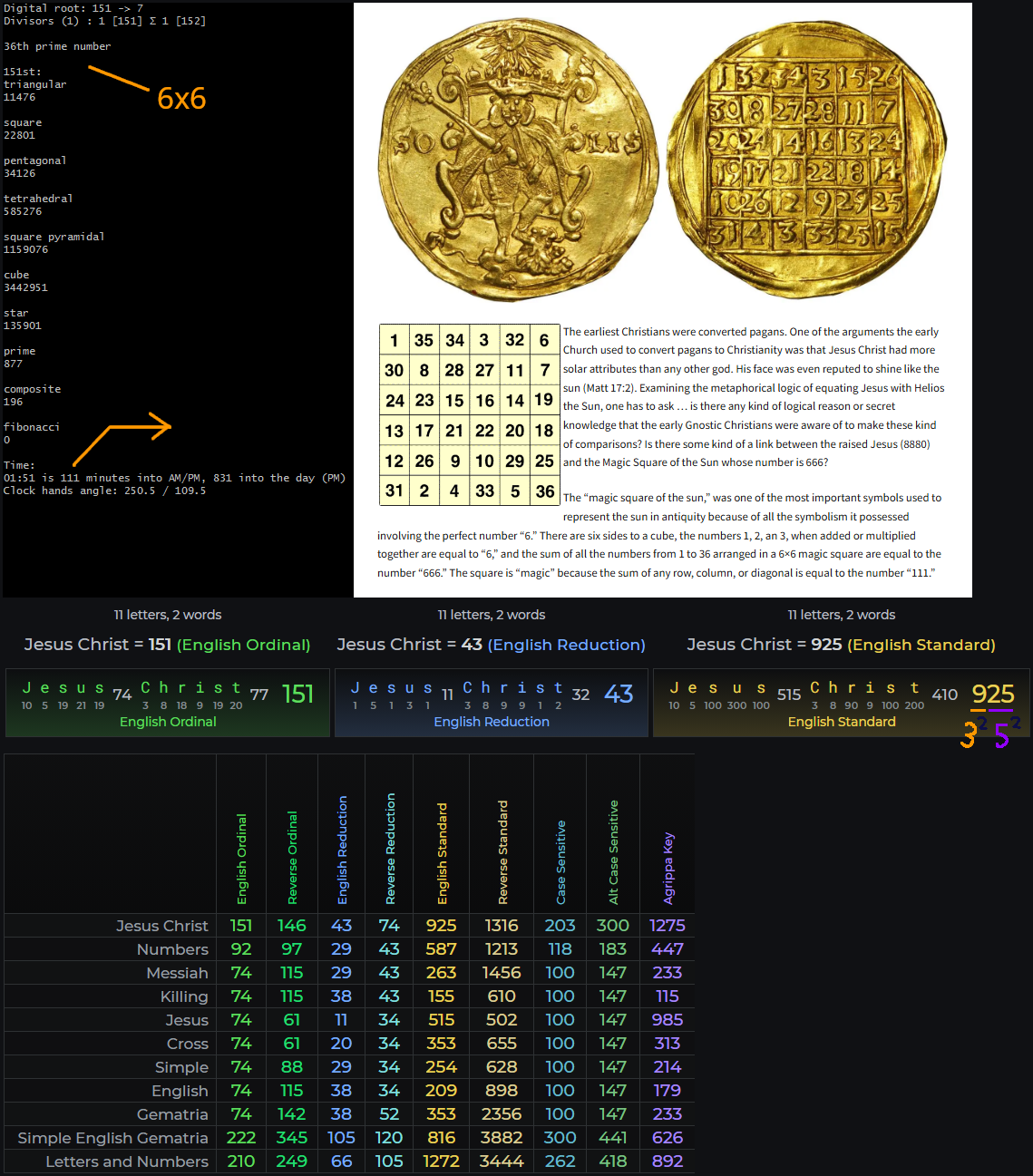Select the English Standard column header
The image size is (1033, 1176).
tap(442, 853)
